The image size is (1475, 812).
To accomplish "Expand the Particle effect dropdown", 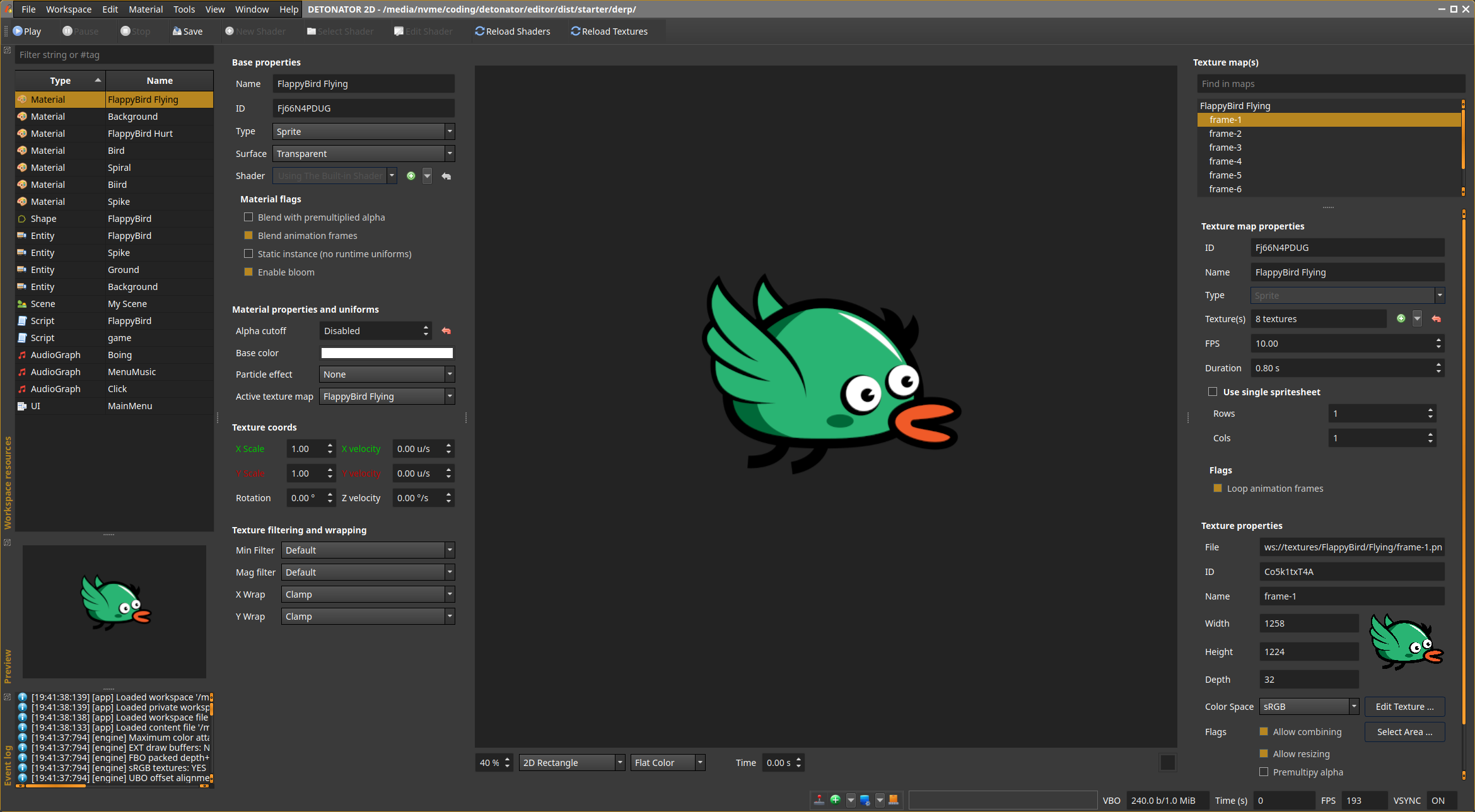I will pos(387,374).
